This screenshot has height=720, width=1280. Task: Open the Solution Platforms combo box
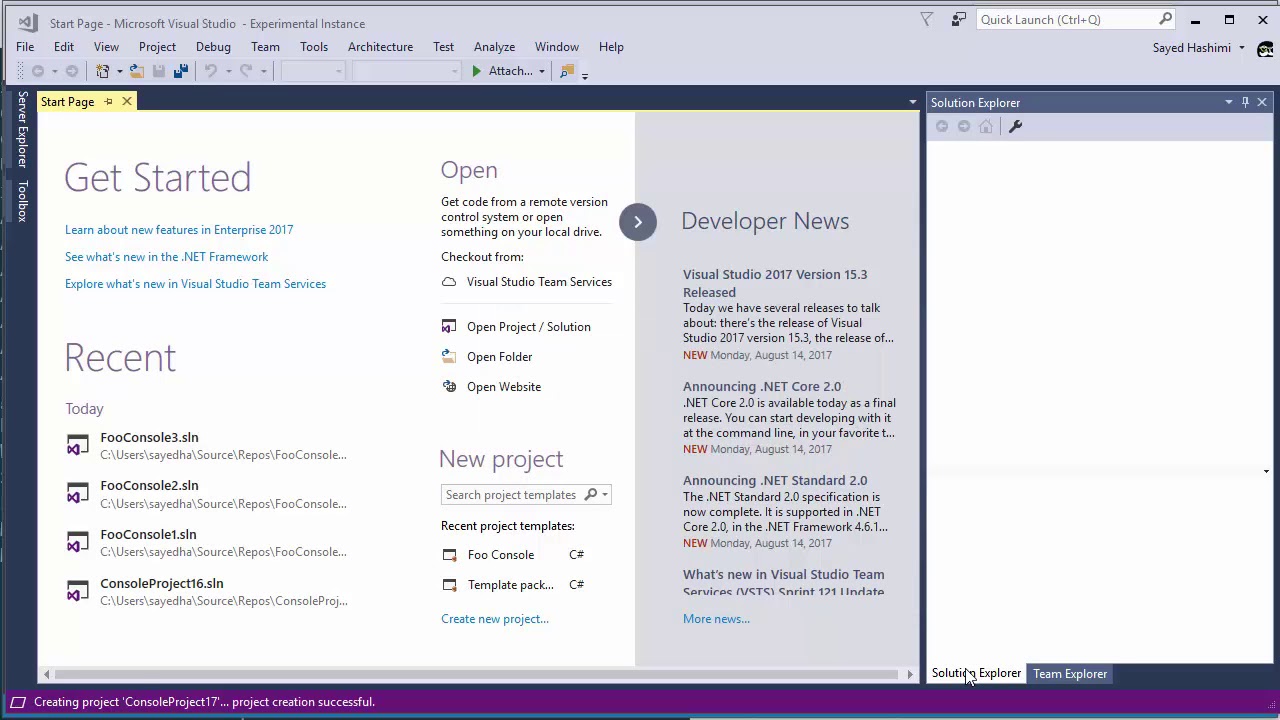click(x=406, y=71)
